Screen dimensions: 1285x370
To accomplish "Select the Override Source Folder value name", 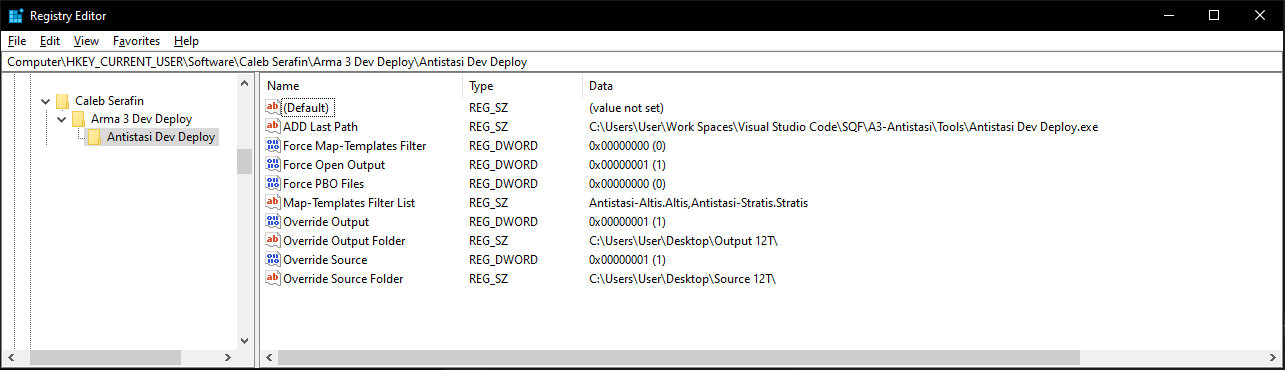I will (343, 278).
